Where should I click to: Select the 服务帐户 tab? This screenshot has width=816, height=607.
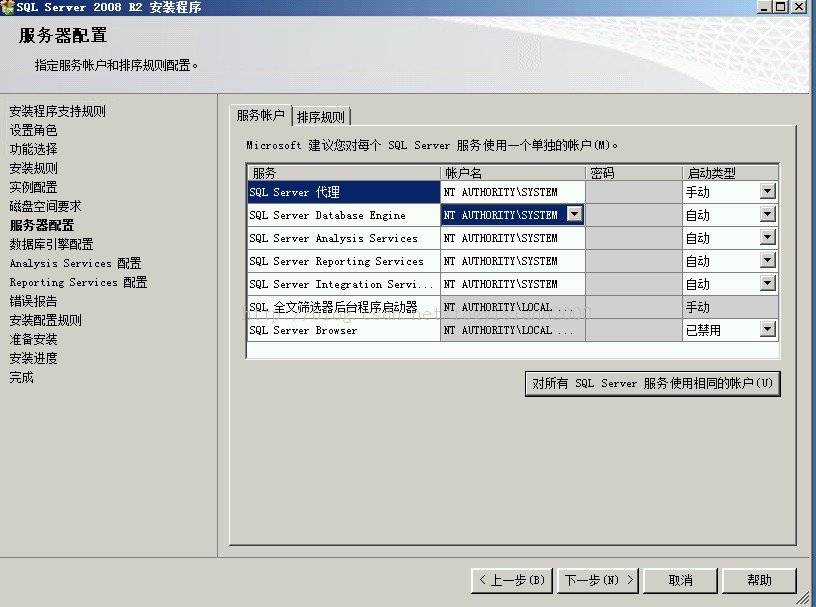coord(261,115)
